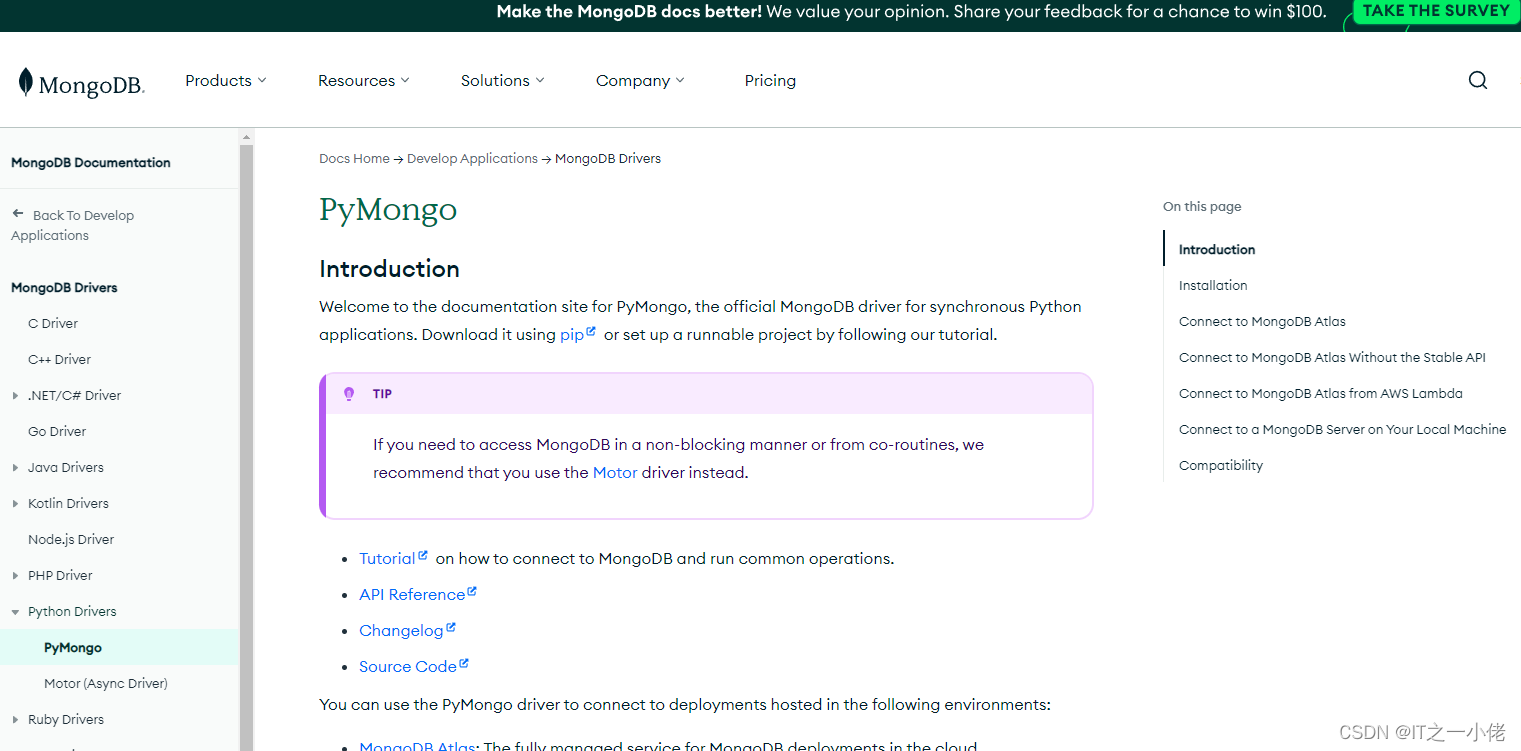This screenshot has width=1521, height=751.
Task: Expand the Ruby Drivers tree arrow
Action: click(x=15, y=720)
